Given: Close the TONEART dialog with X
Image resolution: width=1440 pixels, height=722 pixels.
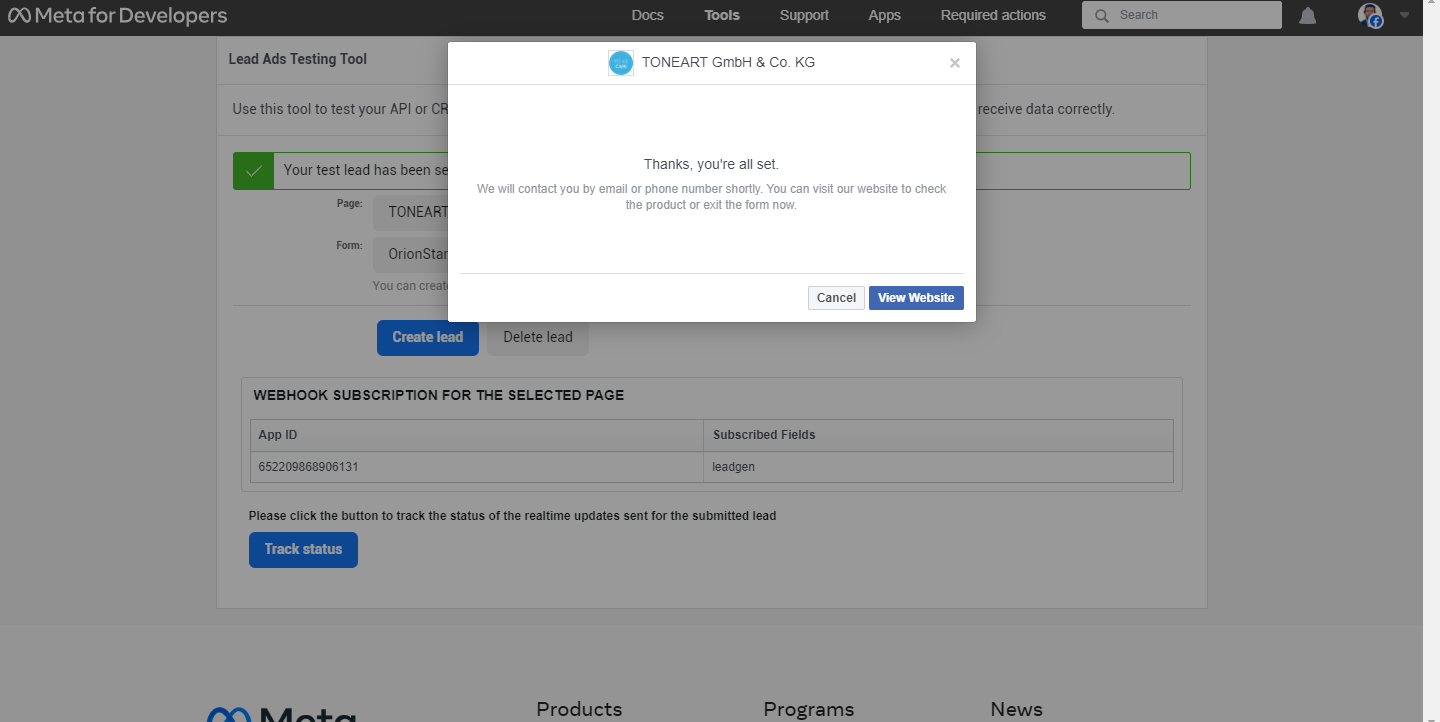Looking at the screenshot, I should coord(955,63).
